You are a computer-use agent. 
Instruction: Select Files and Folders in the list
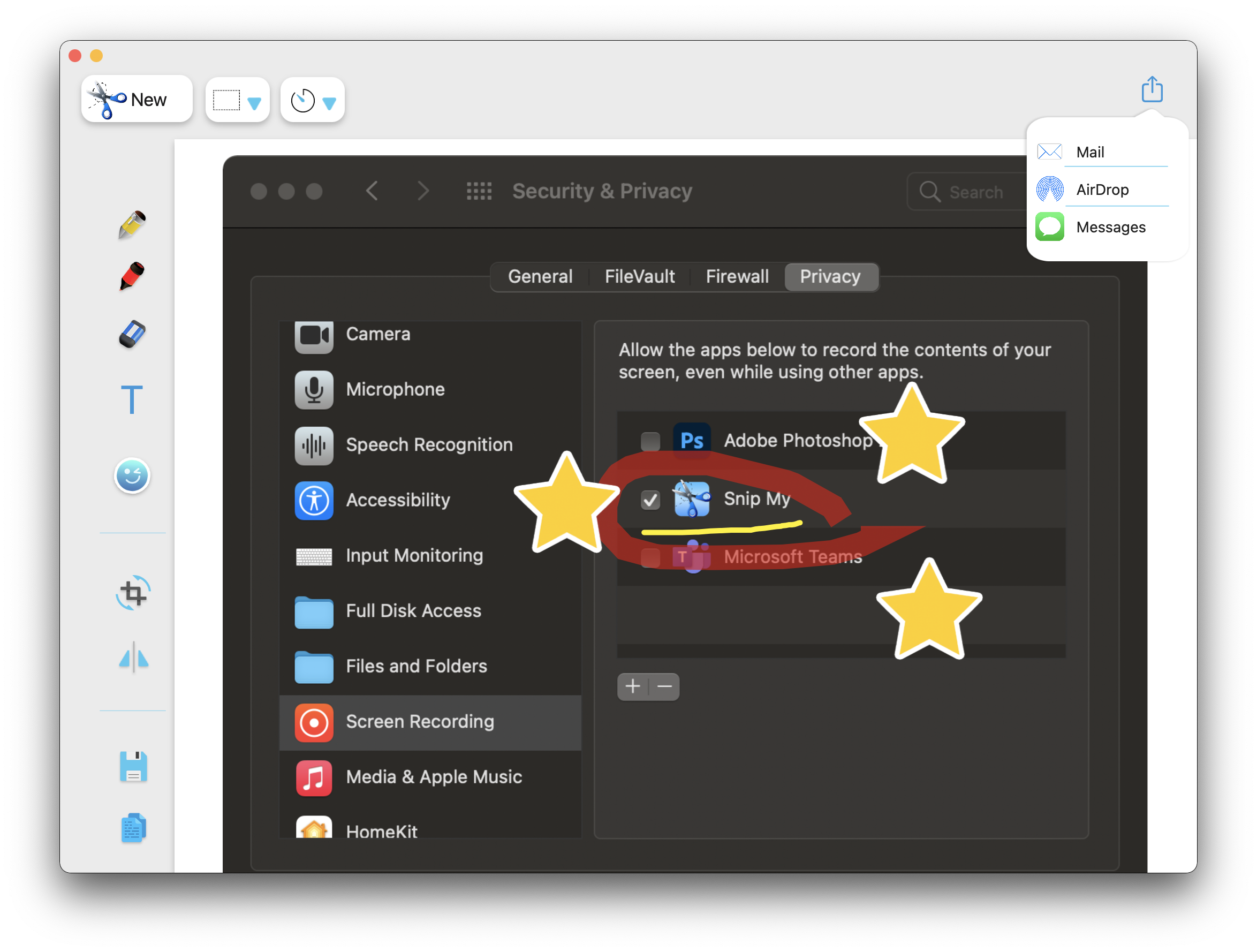pos(430,666)
